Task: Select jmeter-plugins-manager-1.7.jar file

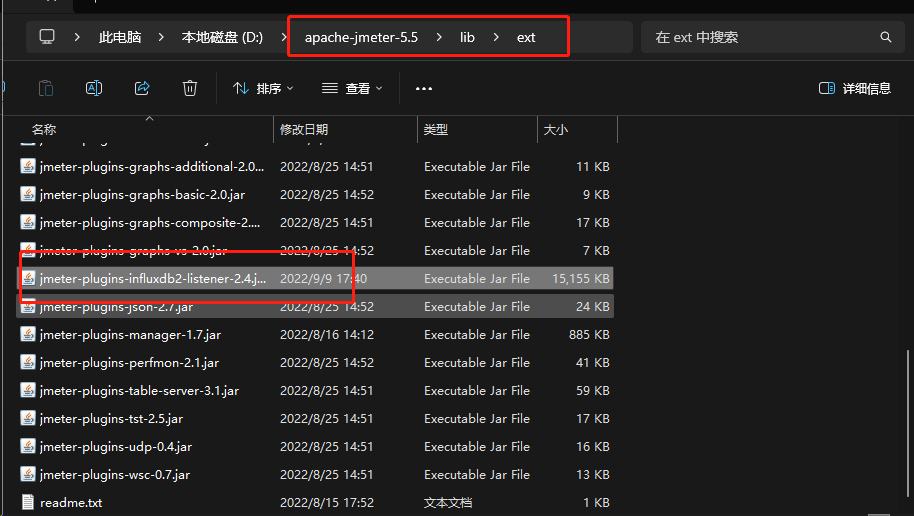Action: [315, 335]
